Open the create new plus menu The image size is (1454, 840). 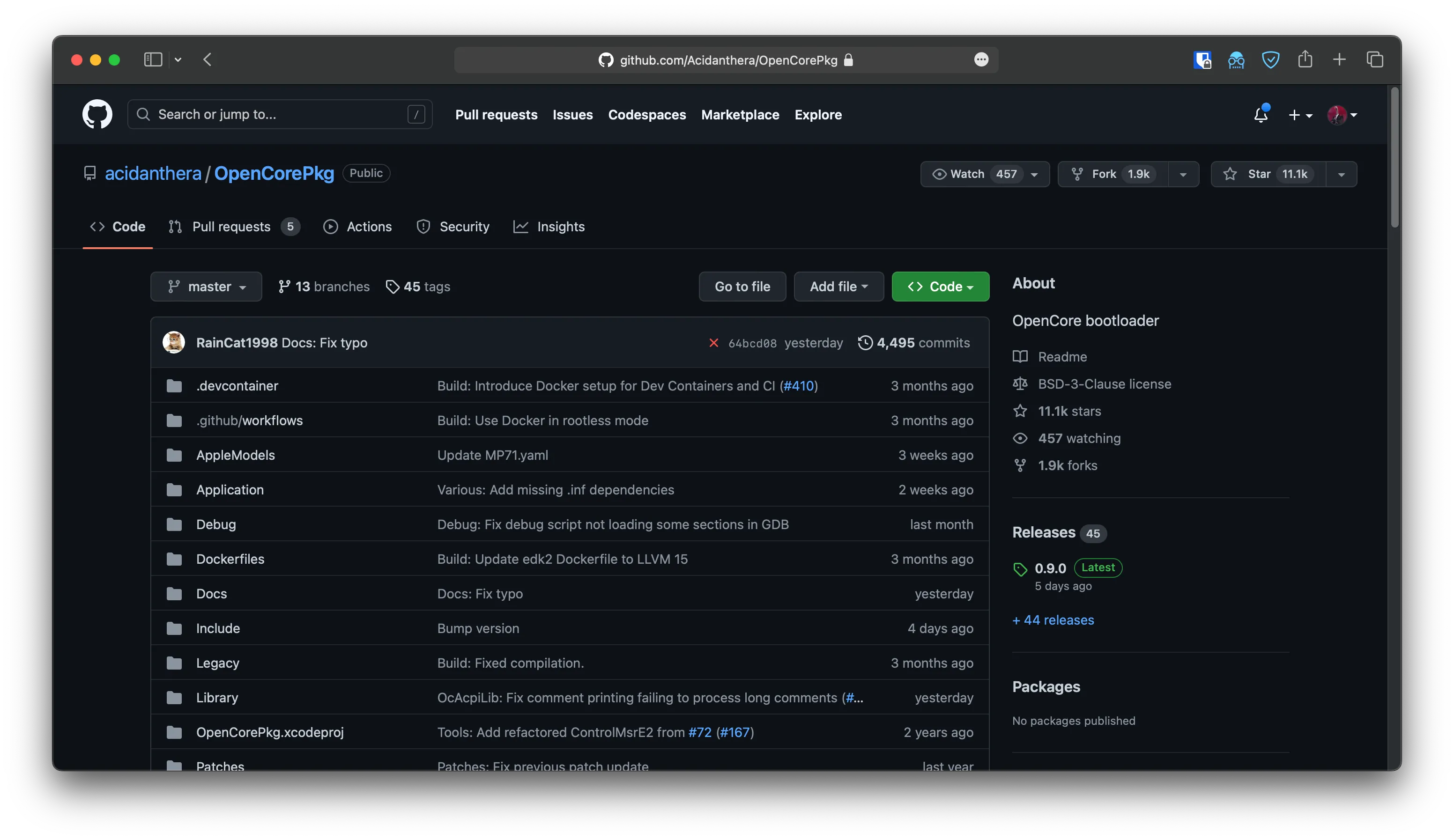coord(1300,115)
